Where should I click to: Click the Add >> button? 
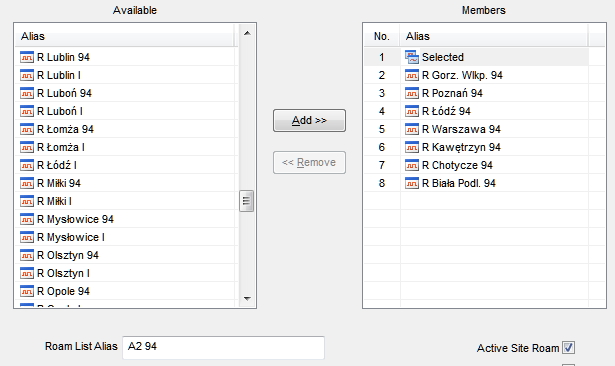tap(309, 120)
